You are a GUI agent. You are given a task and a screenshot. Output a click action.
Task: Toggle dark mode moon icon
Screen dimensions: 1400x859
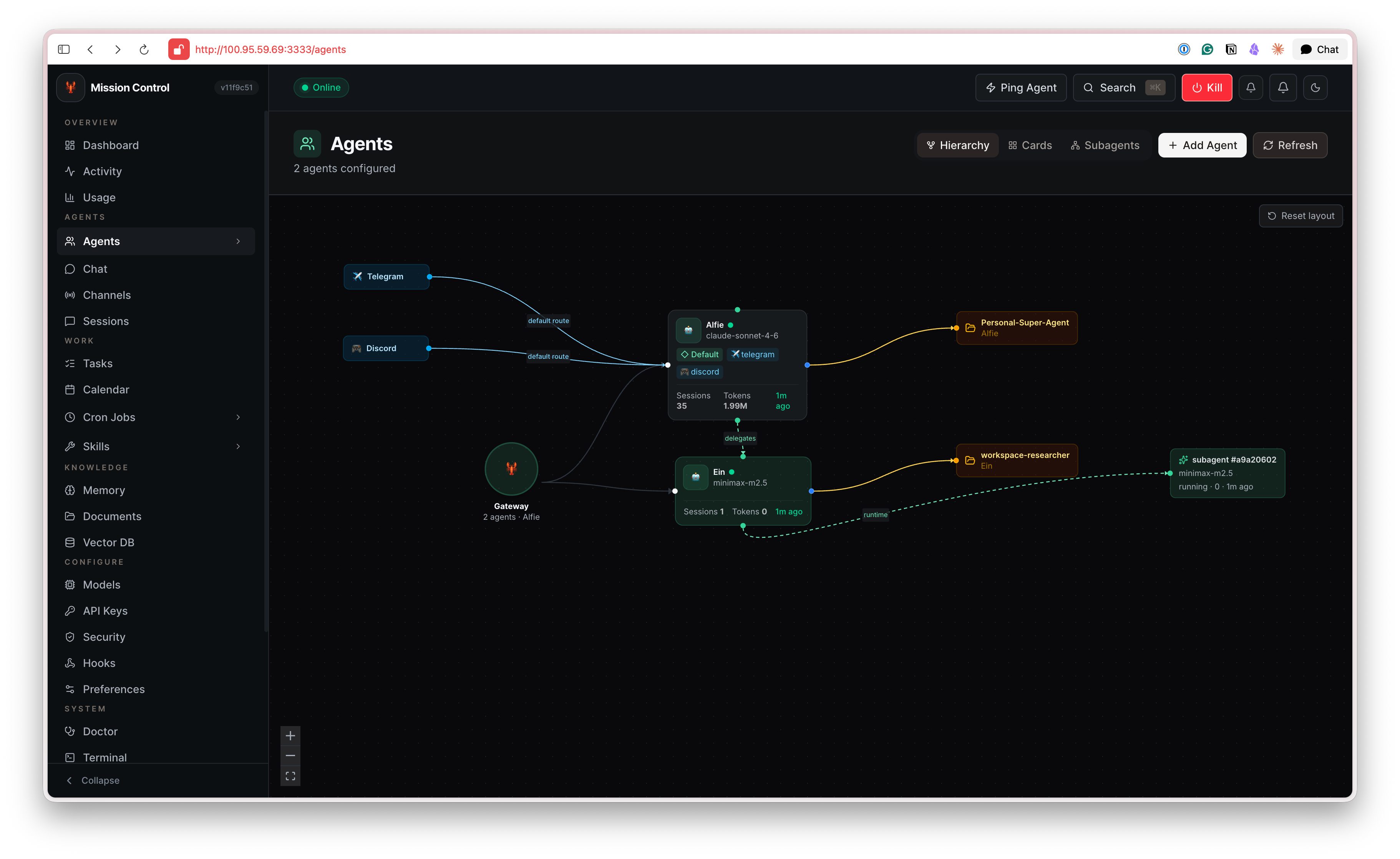1315,88
